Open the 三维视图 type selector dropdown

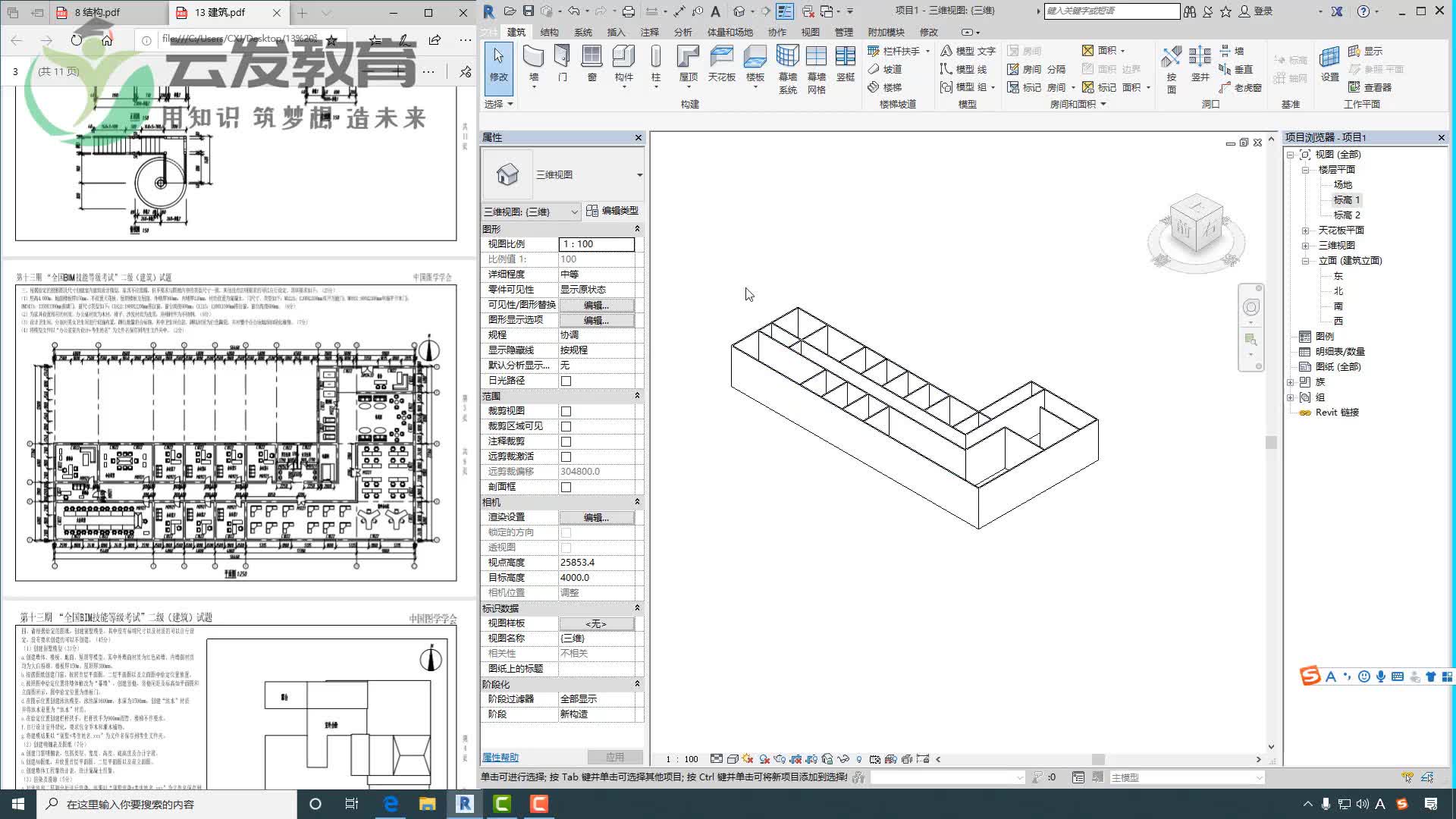(639, 175)
